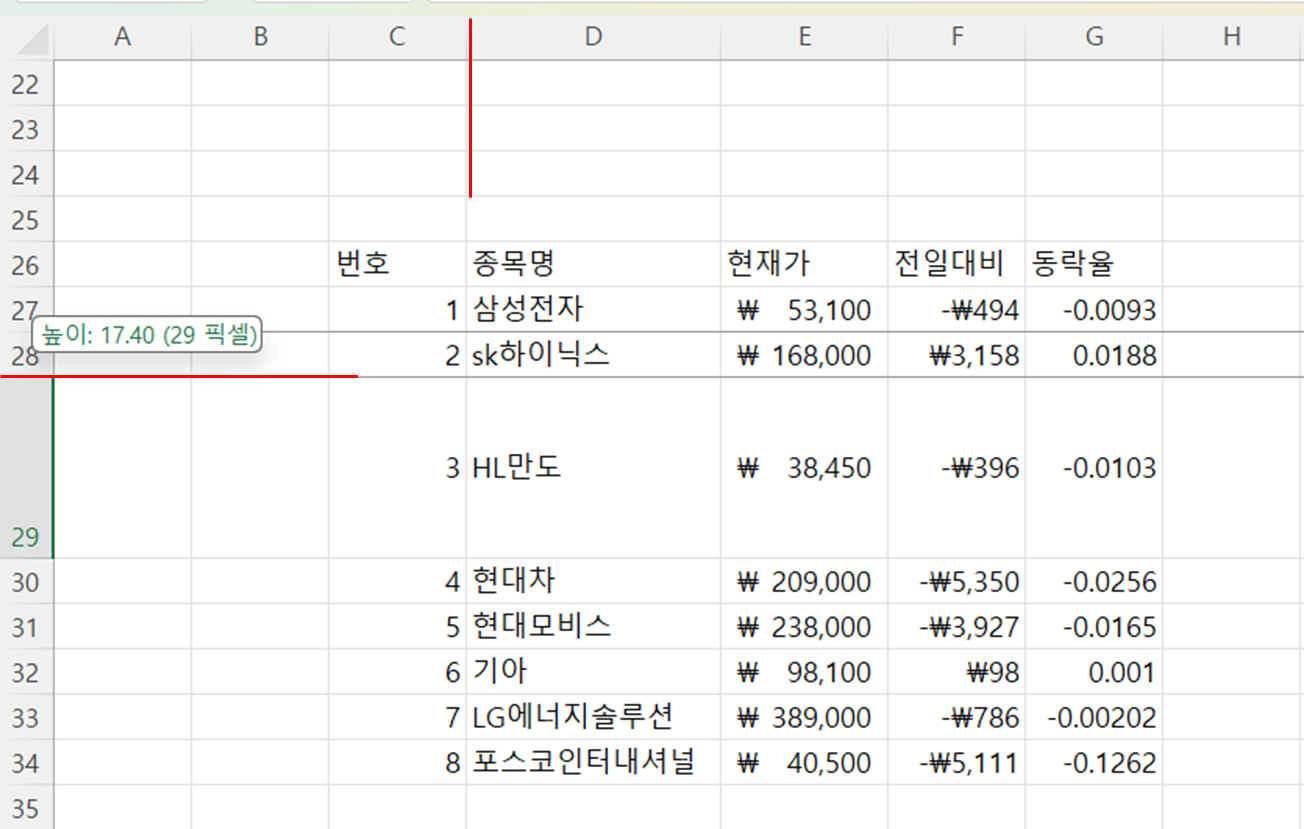Select the 현대차 cell
This screenshot has height=829, width=1304.
593,581
